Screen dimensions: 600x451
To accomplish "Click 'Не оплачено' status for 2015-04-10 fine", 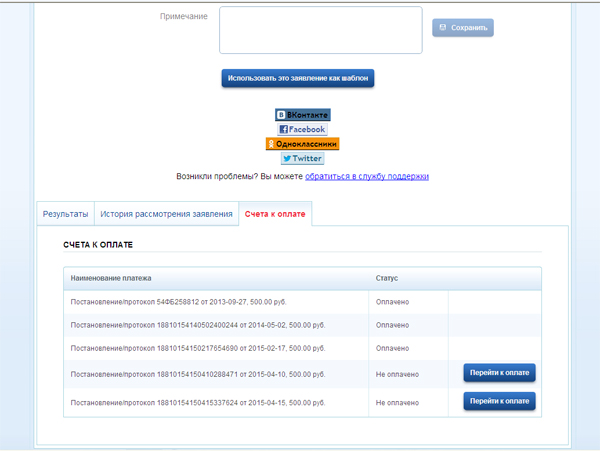I will 397,373.
